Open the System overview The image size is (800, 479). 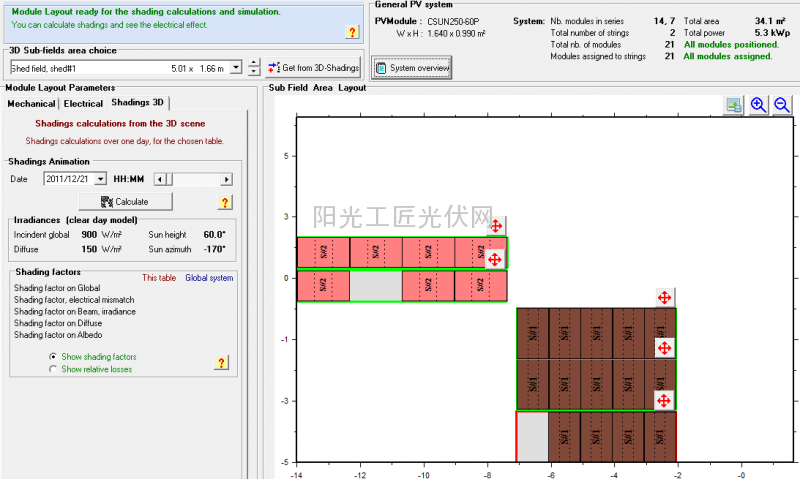tap(412, 67)
